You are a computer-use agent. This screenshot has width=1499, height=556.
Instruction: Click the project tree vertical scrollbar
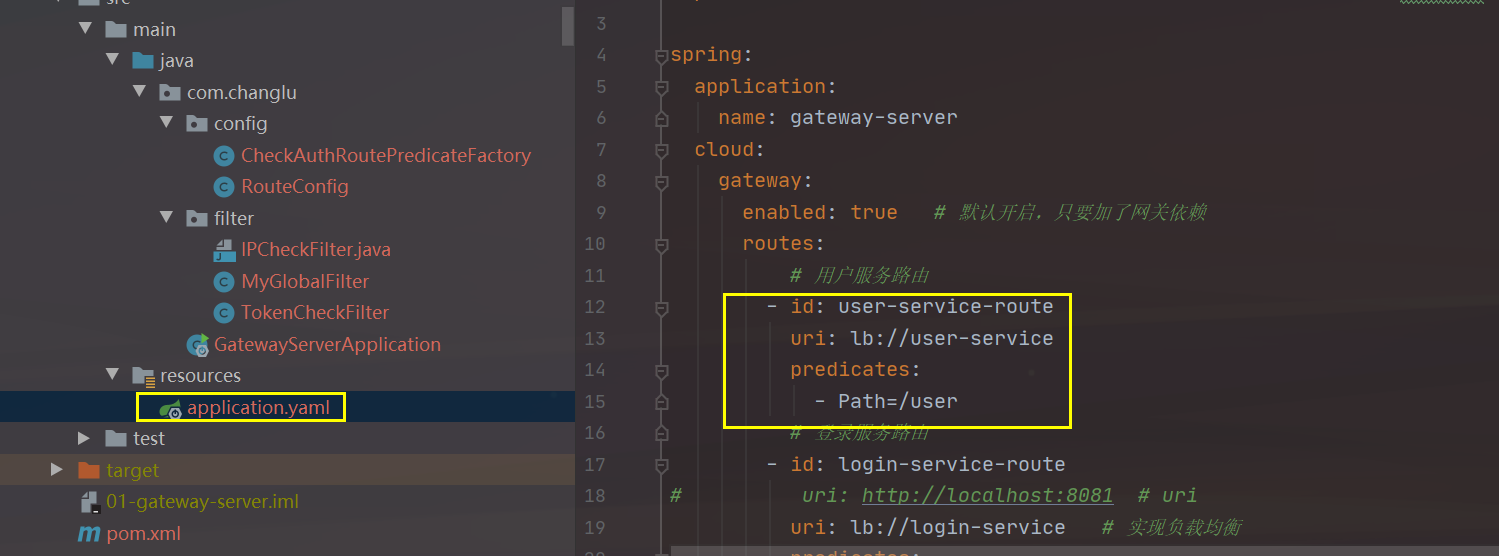coord(568,24)
